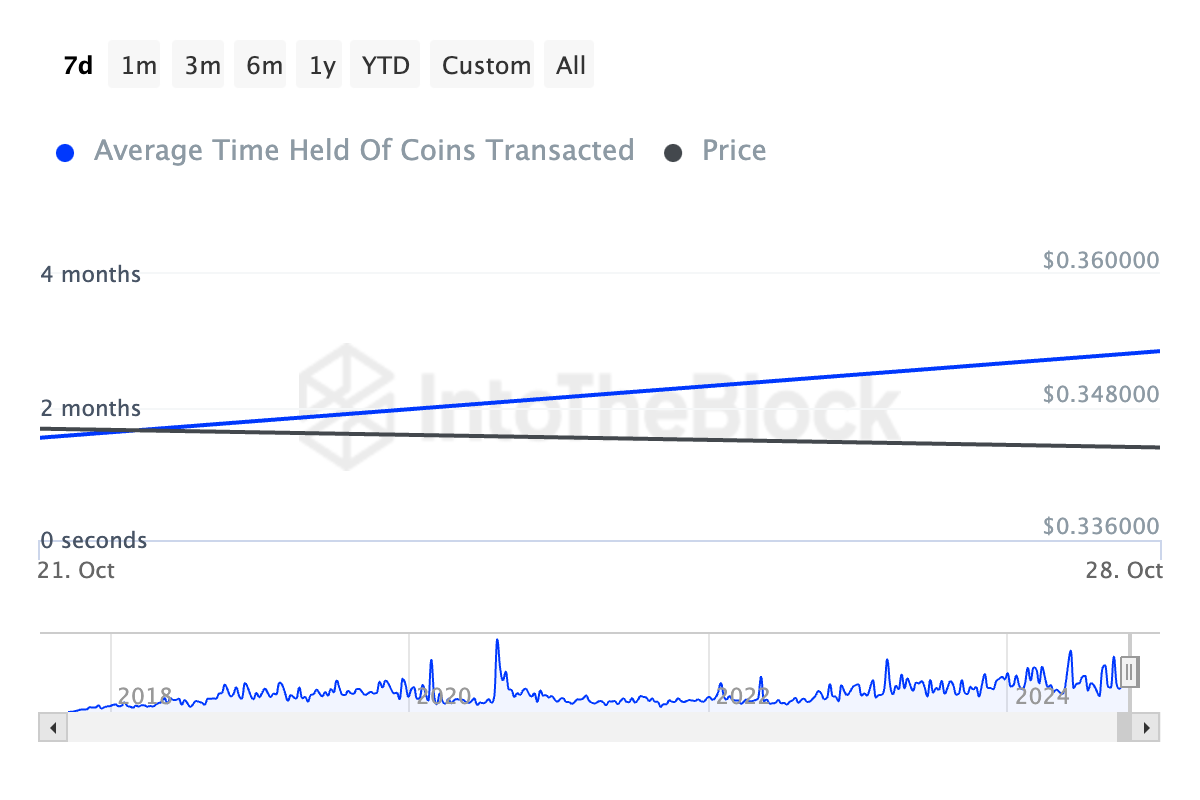Hide the Price series via legend
The height and width of the screenshot is (800, 1200).
pyautogui.click(x=733, y=150)
